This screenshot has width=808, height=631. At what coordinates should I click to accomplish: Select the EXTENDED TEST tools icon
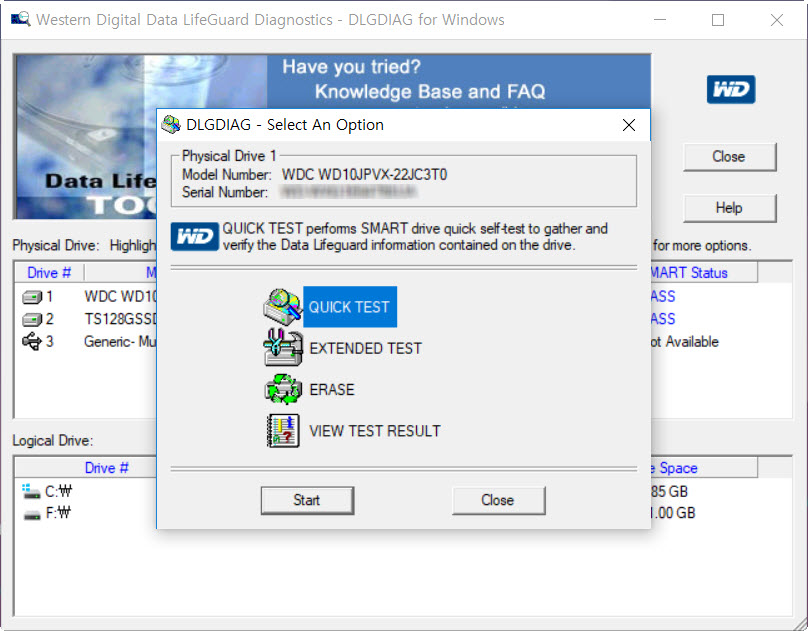[283, 348]
